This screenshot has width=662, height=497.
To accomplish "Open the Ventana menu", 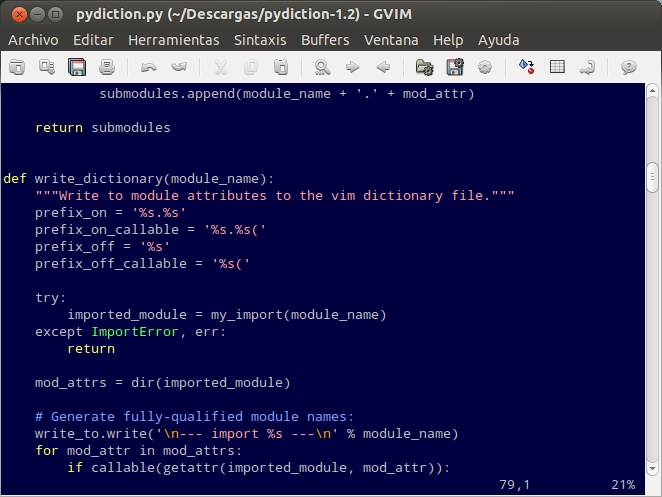I will [391, 40].
